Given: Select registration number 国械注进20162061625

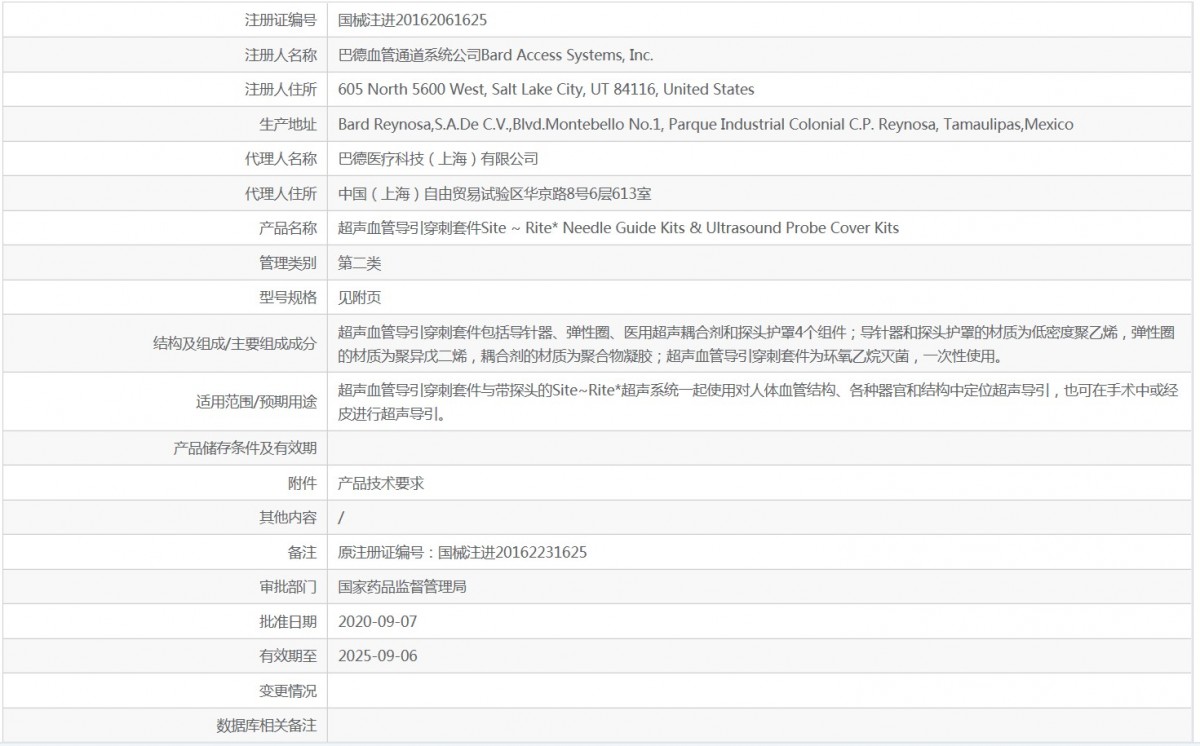Looking at the screenshot, I should click(413, 20).
